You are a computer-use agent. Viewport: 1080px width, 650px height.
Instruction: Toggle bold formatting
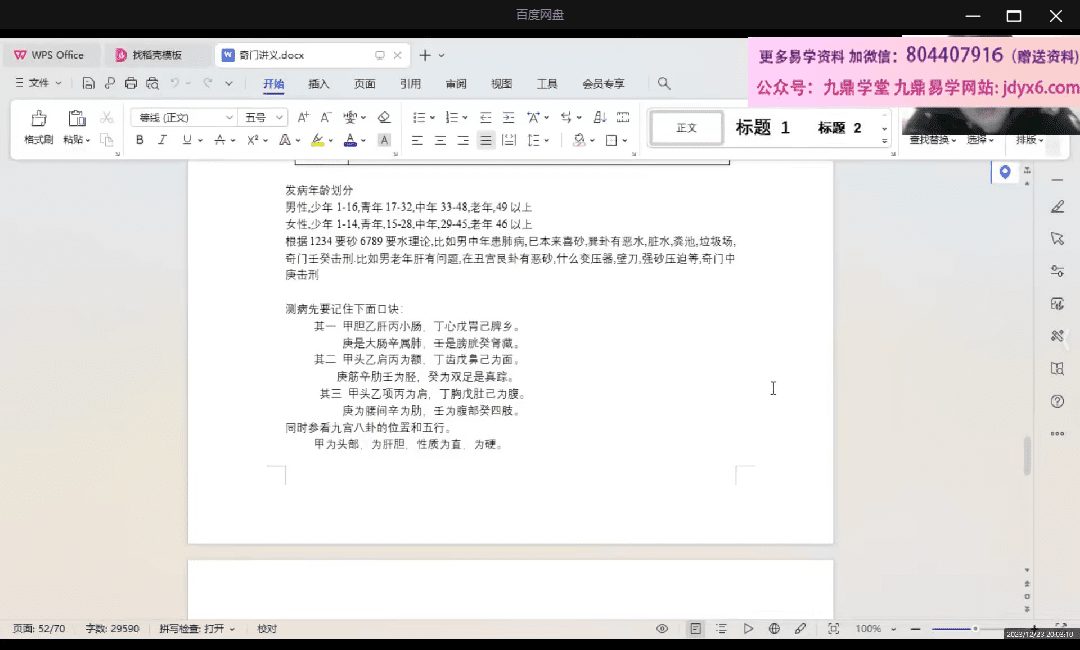click(x=139, y=140)
